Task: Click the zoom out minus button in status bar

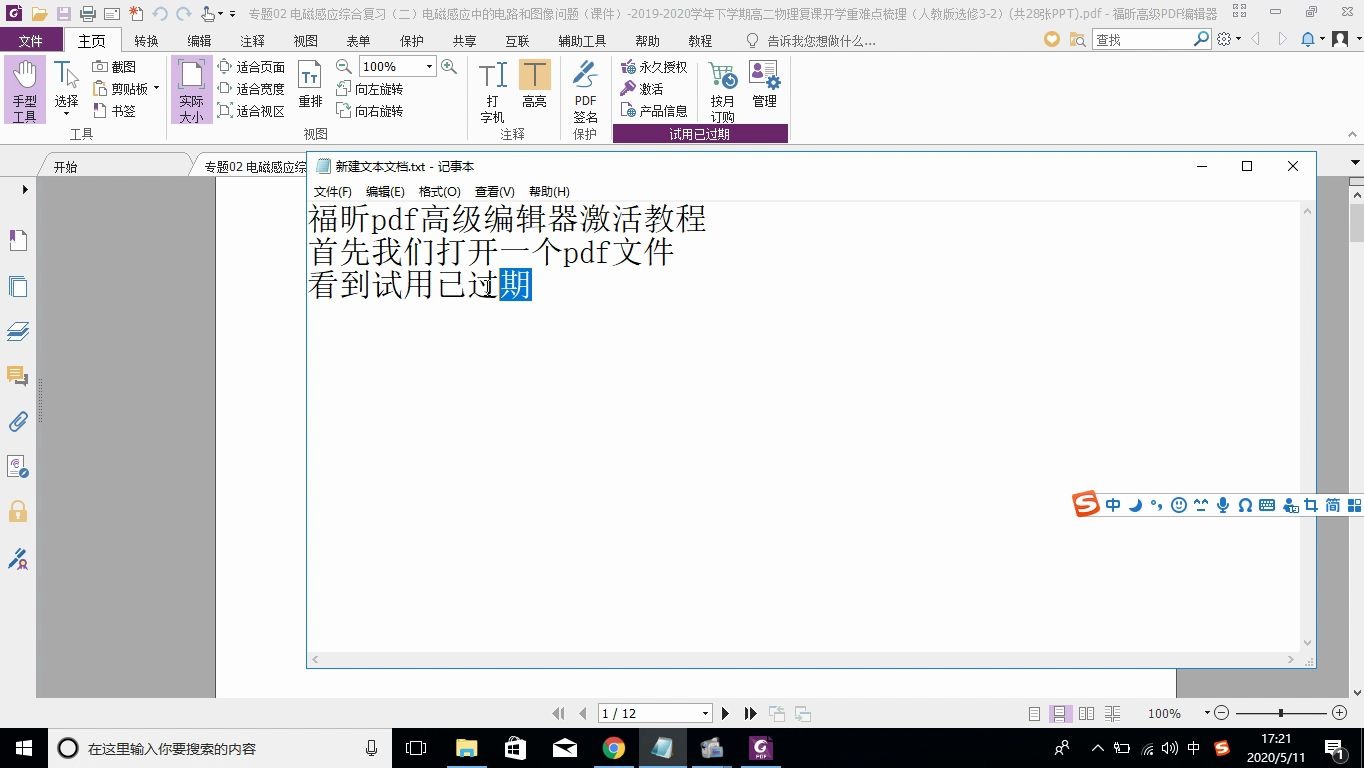Action: point(1222,713)
